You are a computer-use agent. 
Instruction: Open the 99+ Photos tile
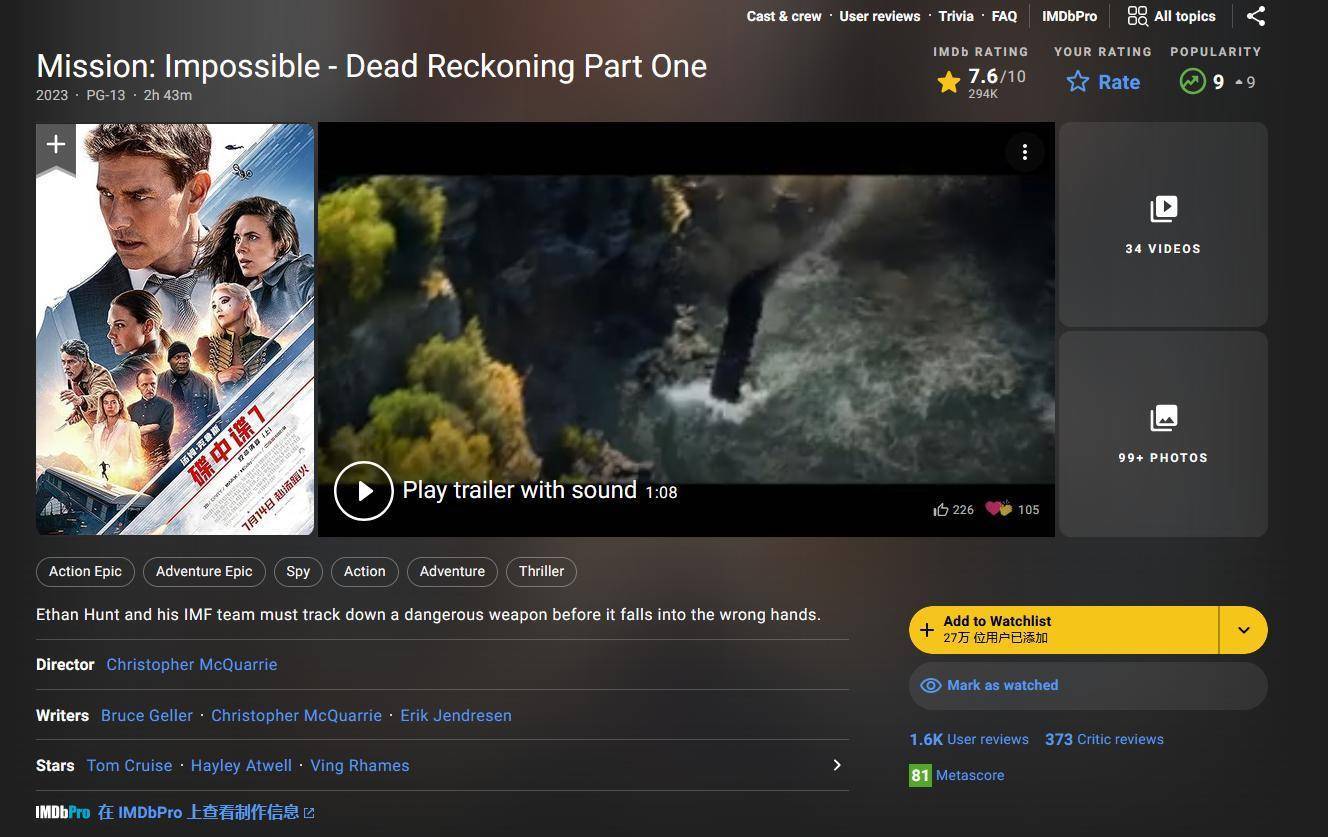[1163, 434]
